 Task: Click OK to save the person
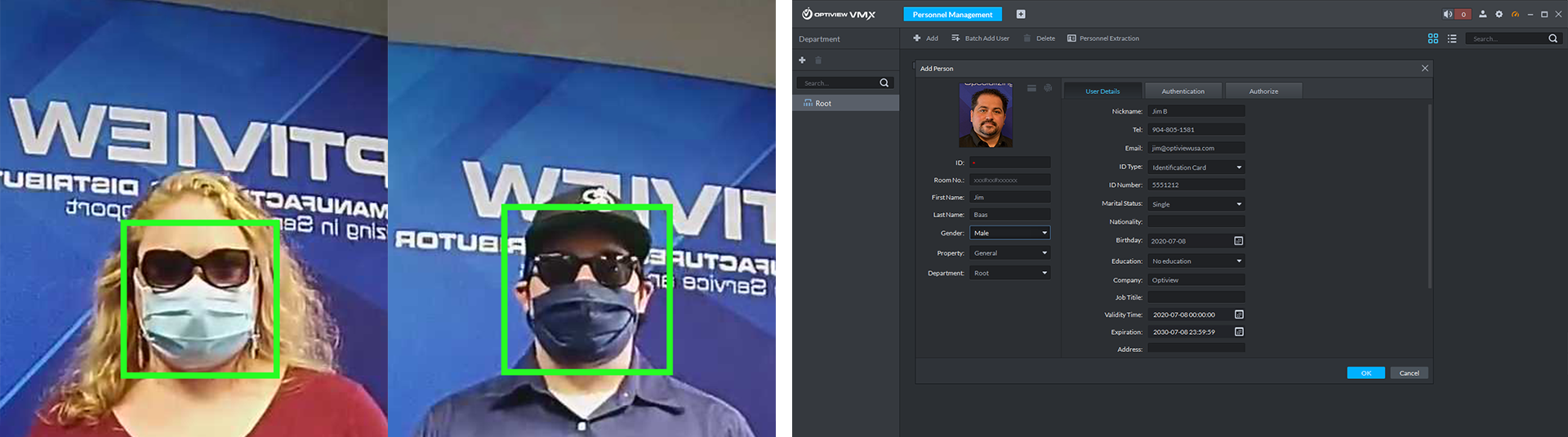pos(1365,373)
